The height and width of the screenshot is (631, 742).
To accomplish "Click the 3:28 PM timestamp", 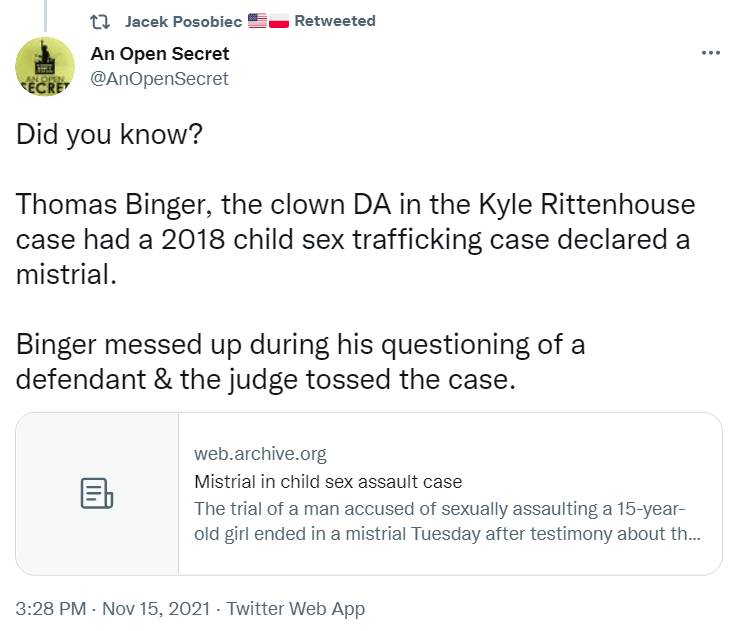I will coord(51,609).
